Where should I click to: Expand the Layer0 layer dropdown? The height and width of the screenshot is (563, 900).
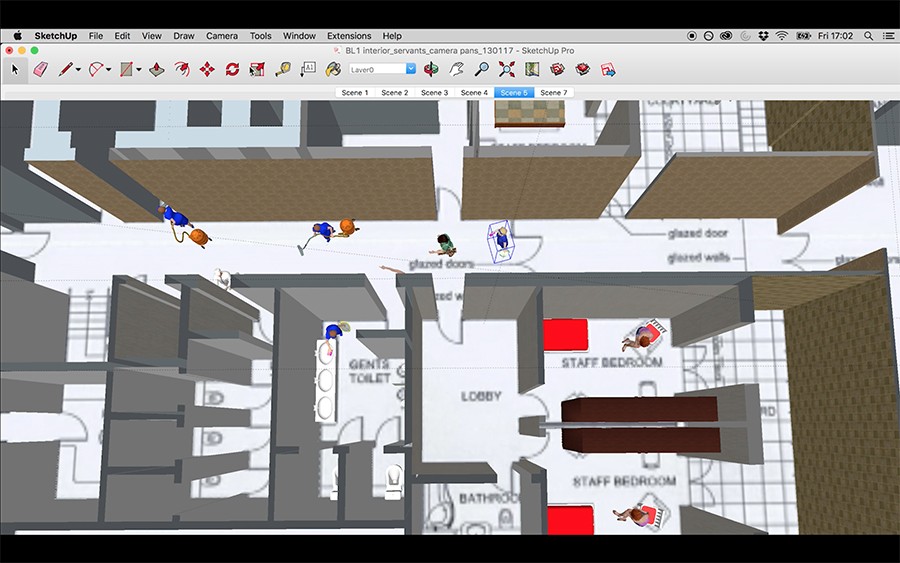coord(411,69)
